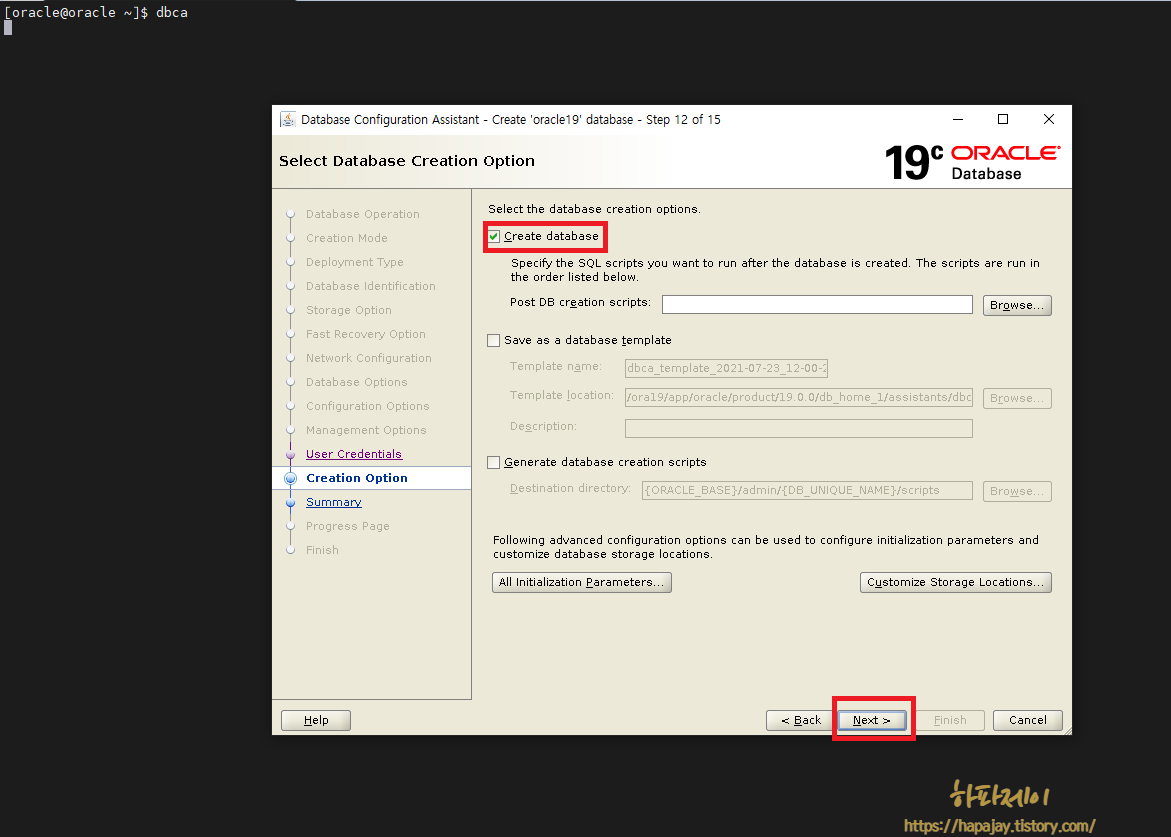The image size is (1171, 837).
Task: Click the 'Select Database Creation Option' heading
Action: [x=407, y=161]
